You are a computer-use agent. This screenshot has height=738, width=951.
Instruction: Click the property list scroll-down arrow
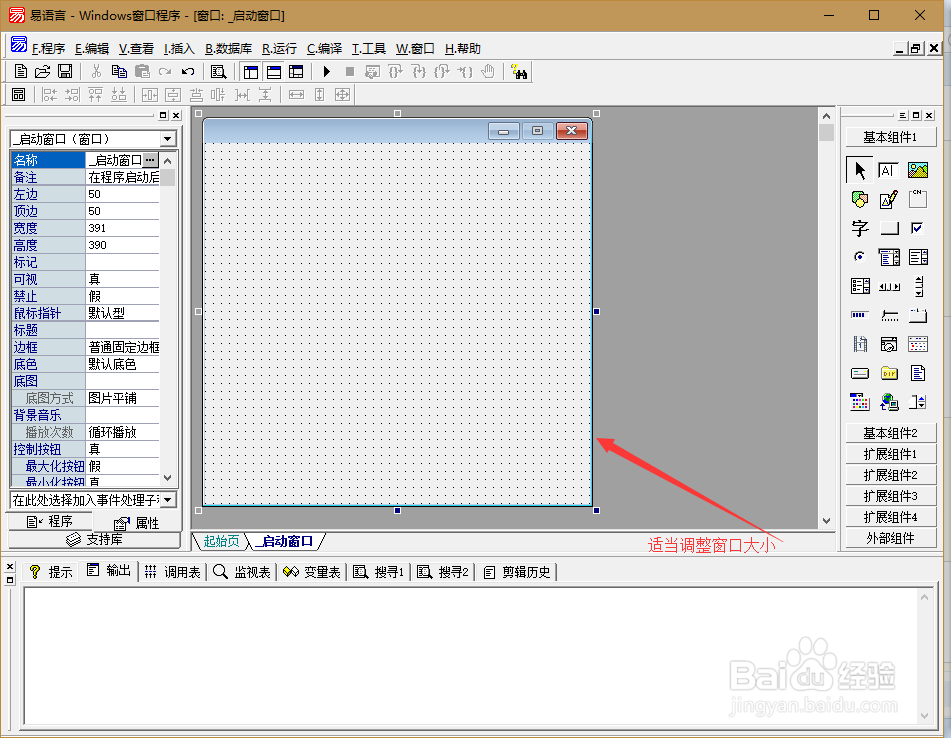click(x=168, y=478)
